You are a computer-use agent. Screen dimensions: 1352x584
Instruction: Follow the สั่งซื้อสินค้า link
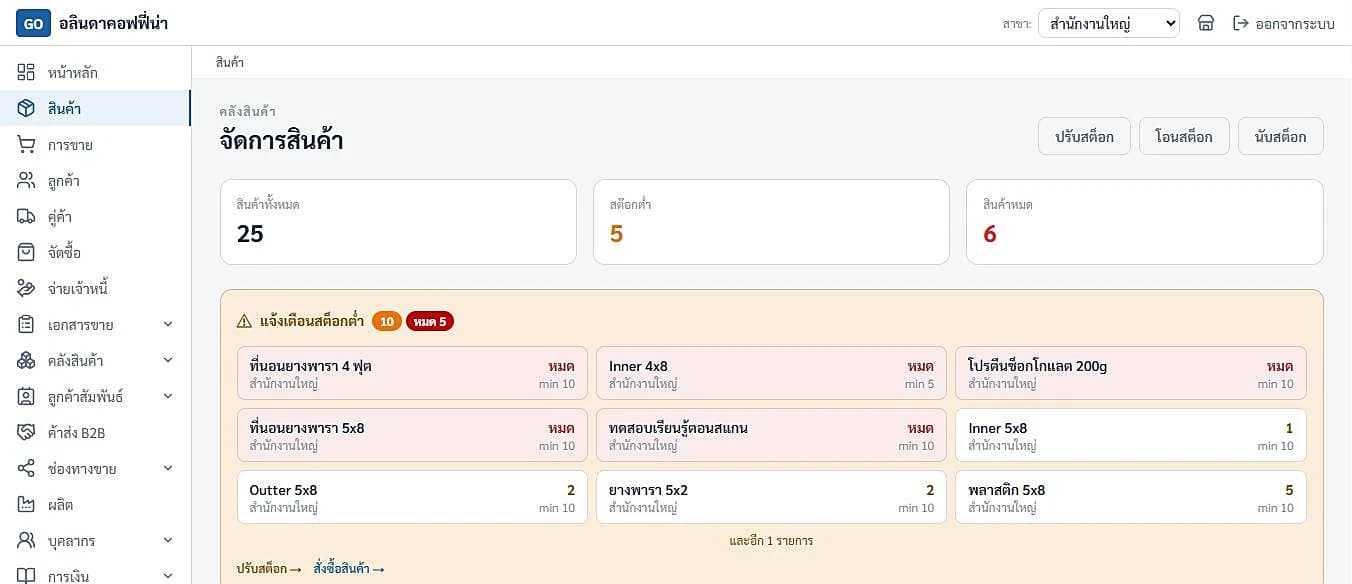(x=349, y=569)
